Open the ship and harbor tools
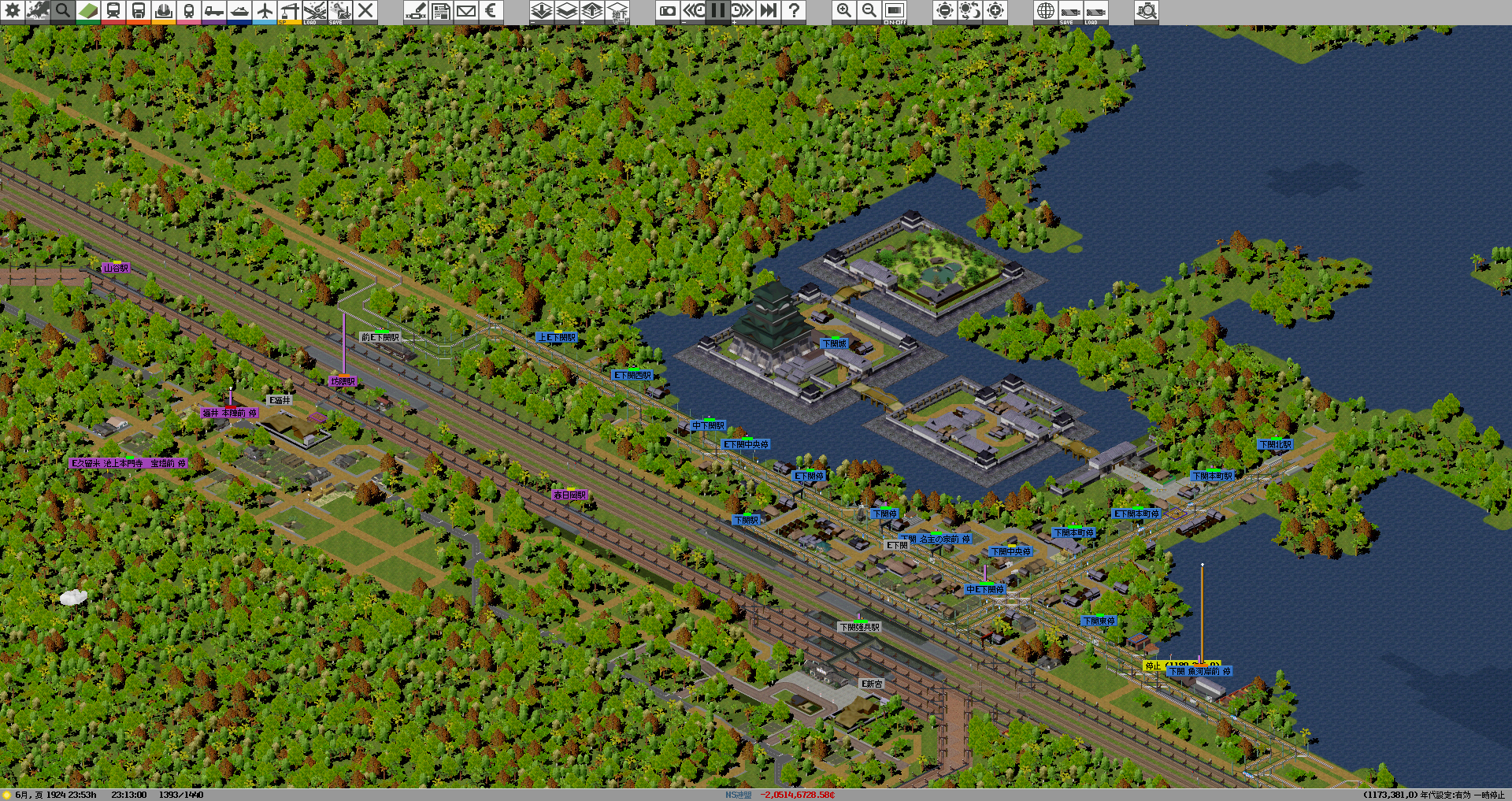1512x801 pixels. pyautogui.click(x=239, y=11)
